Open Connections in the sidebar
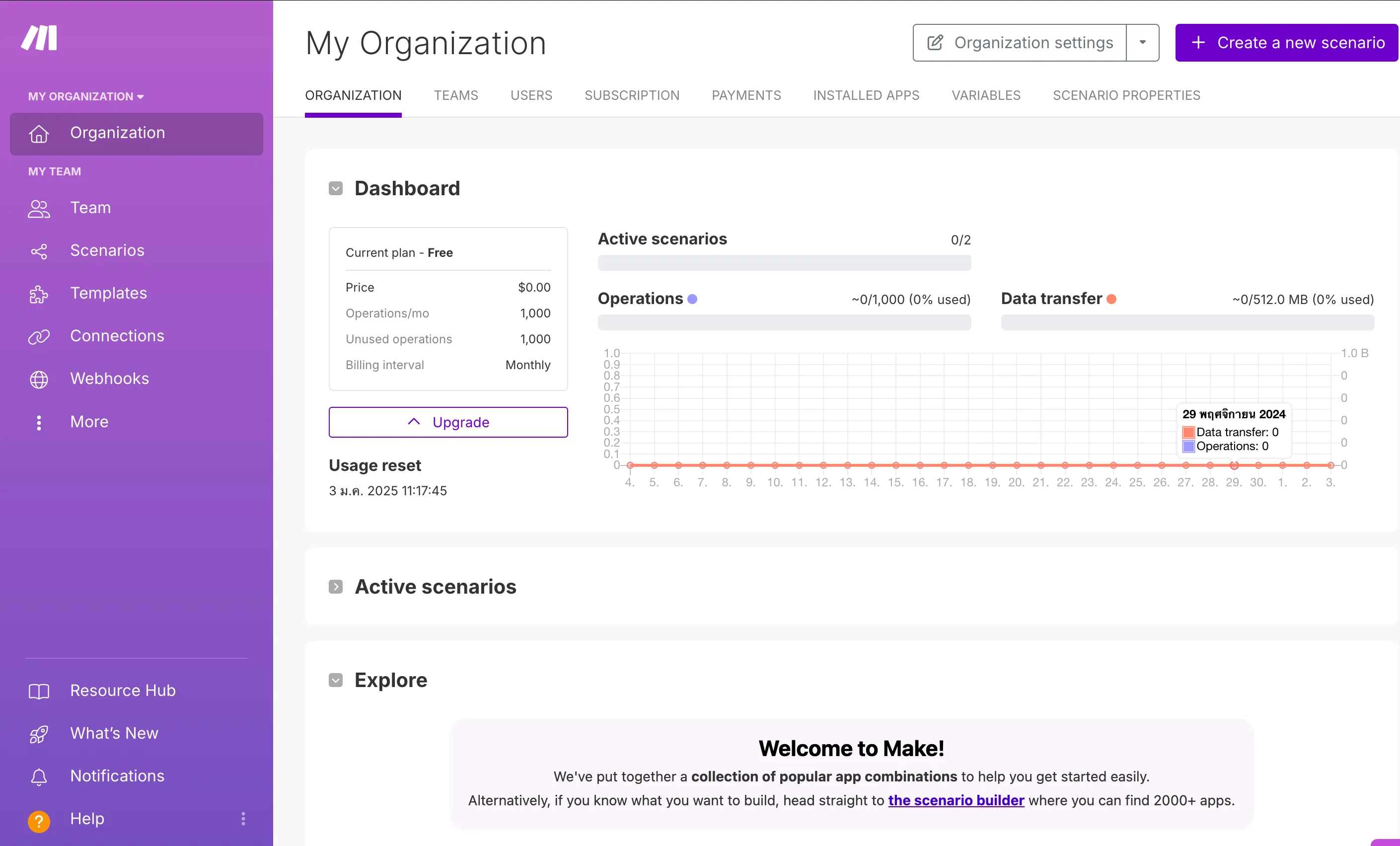Viewport: 1400px width, 846px height. [137, 336]
